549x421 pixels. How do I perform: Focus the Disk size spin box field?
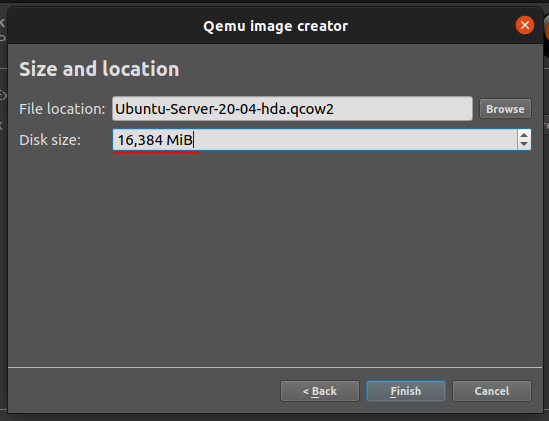pyautogui.click(x=314, y=140)
